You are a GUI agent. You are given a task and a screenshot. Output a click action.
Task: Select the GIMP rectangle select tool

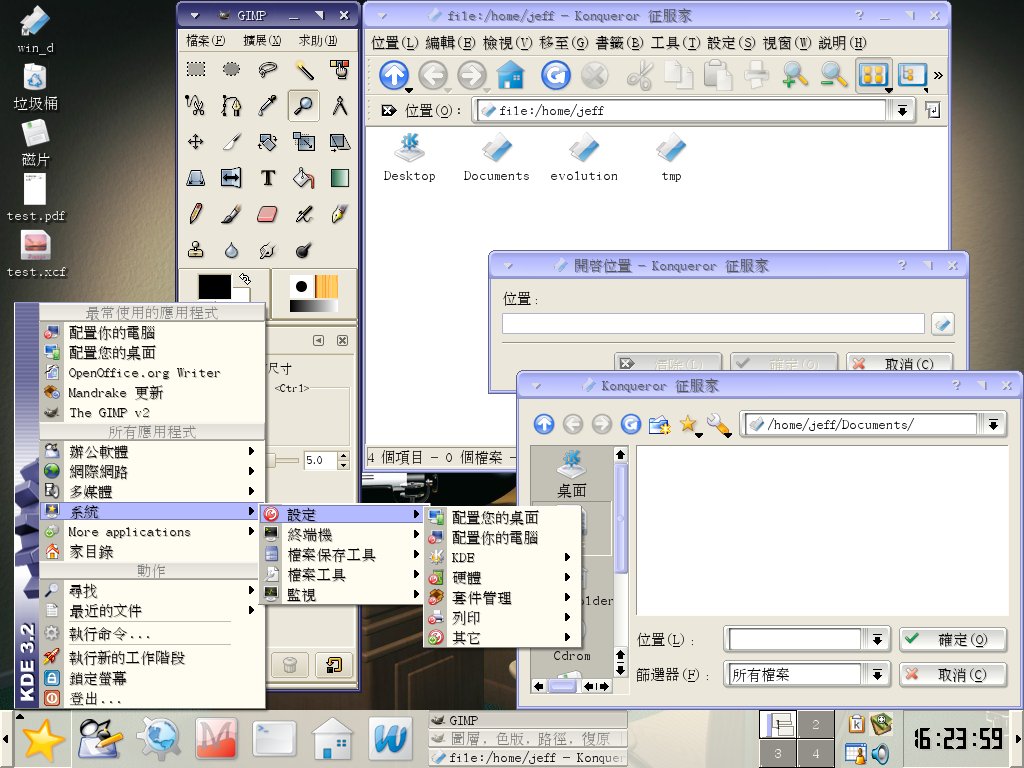(196, 69)
